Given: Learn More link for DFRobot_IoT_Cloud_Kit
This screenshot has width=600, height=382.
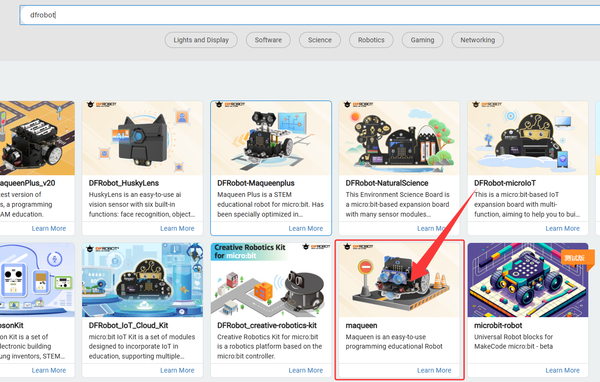Looking at the screenshot, I should click(177, 371).
